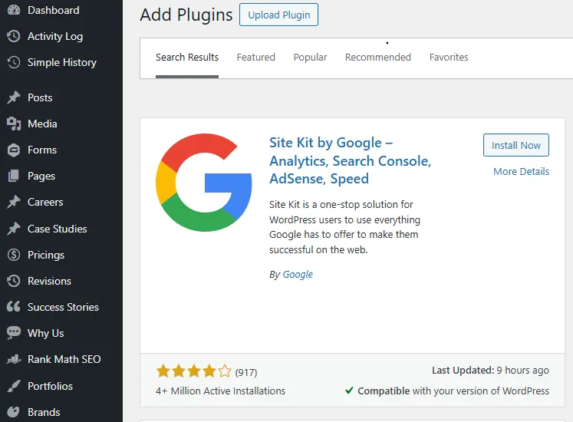This screenshot has width=573, height=422.
Task: Click '4+ Million Active Installations' text
Action: click(x=220, y=391)
